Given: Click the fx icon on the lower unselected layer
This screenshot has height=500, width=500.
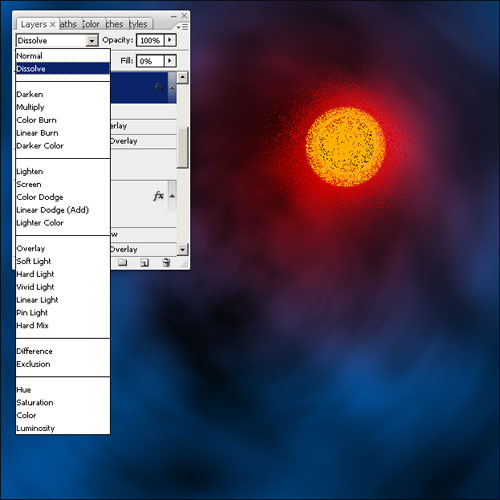Looking at the screenshot, I should pyautogui.click(x=159, y=196).
